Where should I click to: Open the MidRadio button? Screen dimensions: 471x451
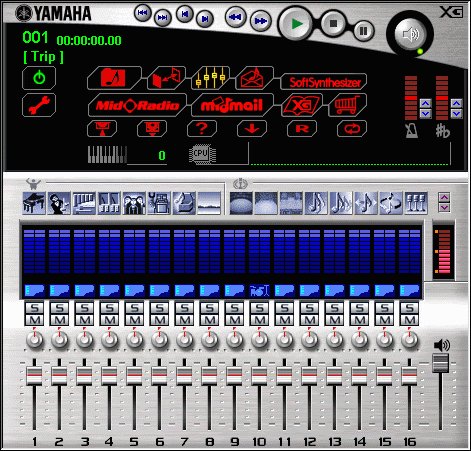137,105
